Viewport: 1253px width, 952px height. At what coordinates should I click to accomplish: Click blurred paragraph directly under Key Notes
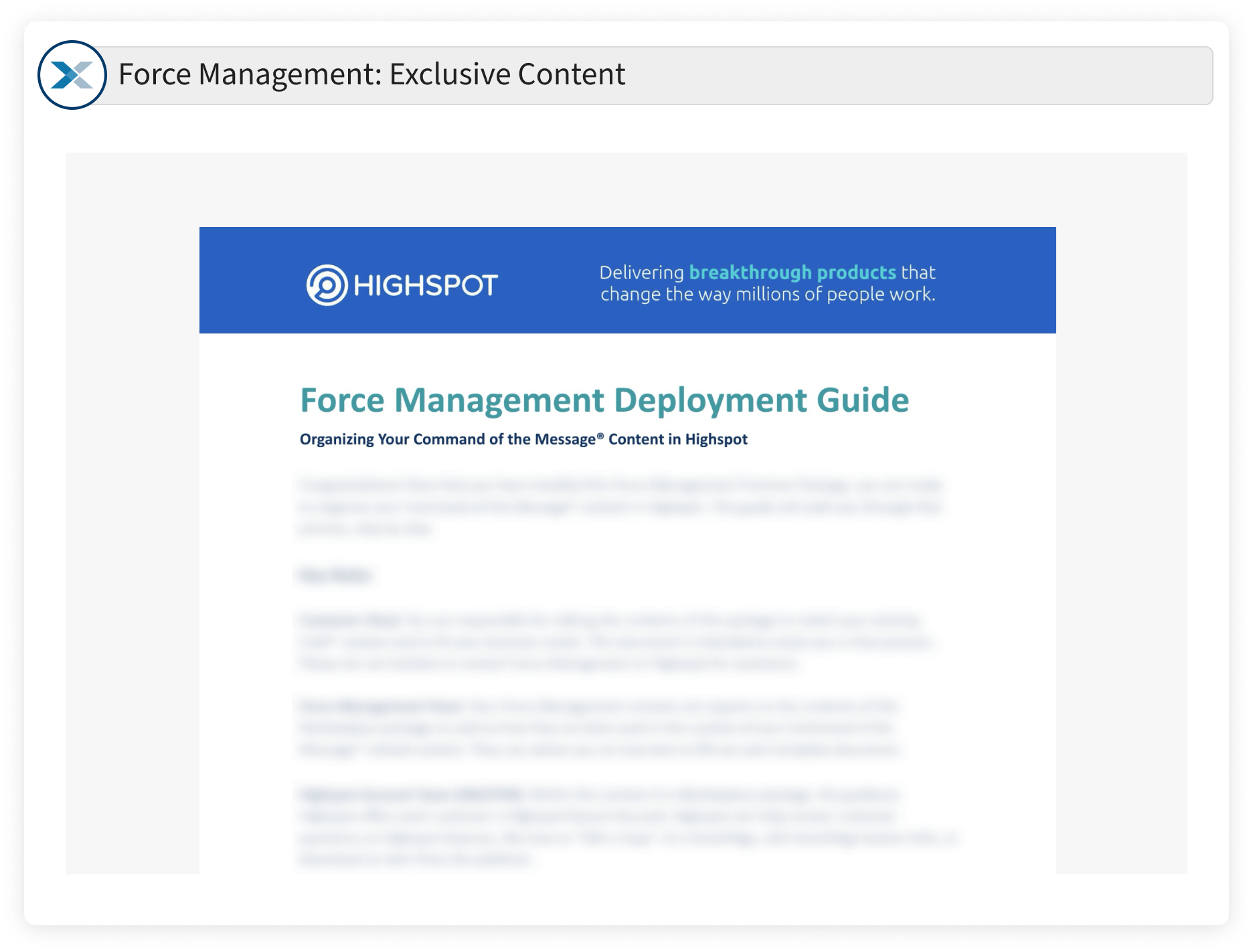(616, 641)
